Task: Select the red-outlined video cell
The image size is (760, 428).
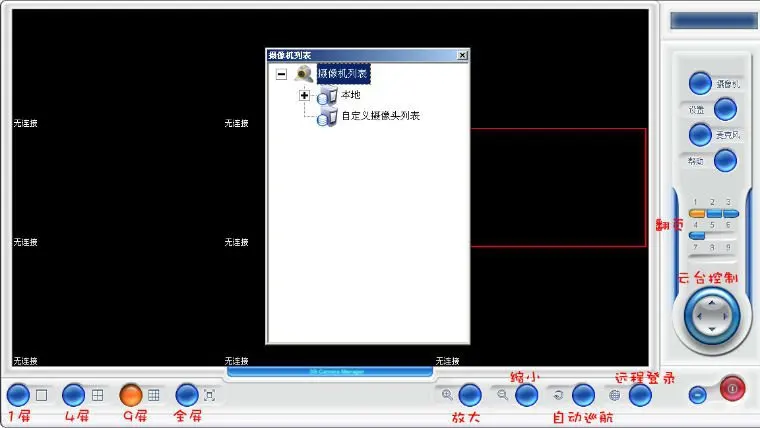Action: (x=558, y=188)
